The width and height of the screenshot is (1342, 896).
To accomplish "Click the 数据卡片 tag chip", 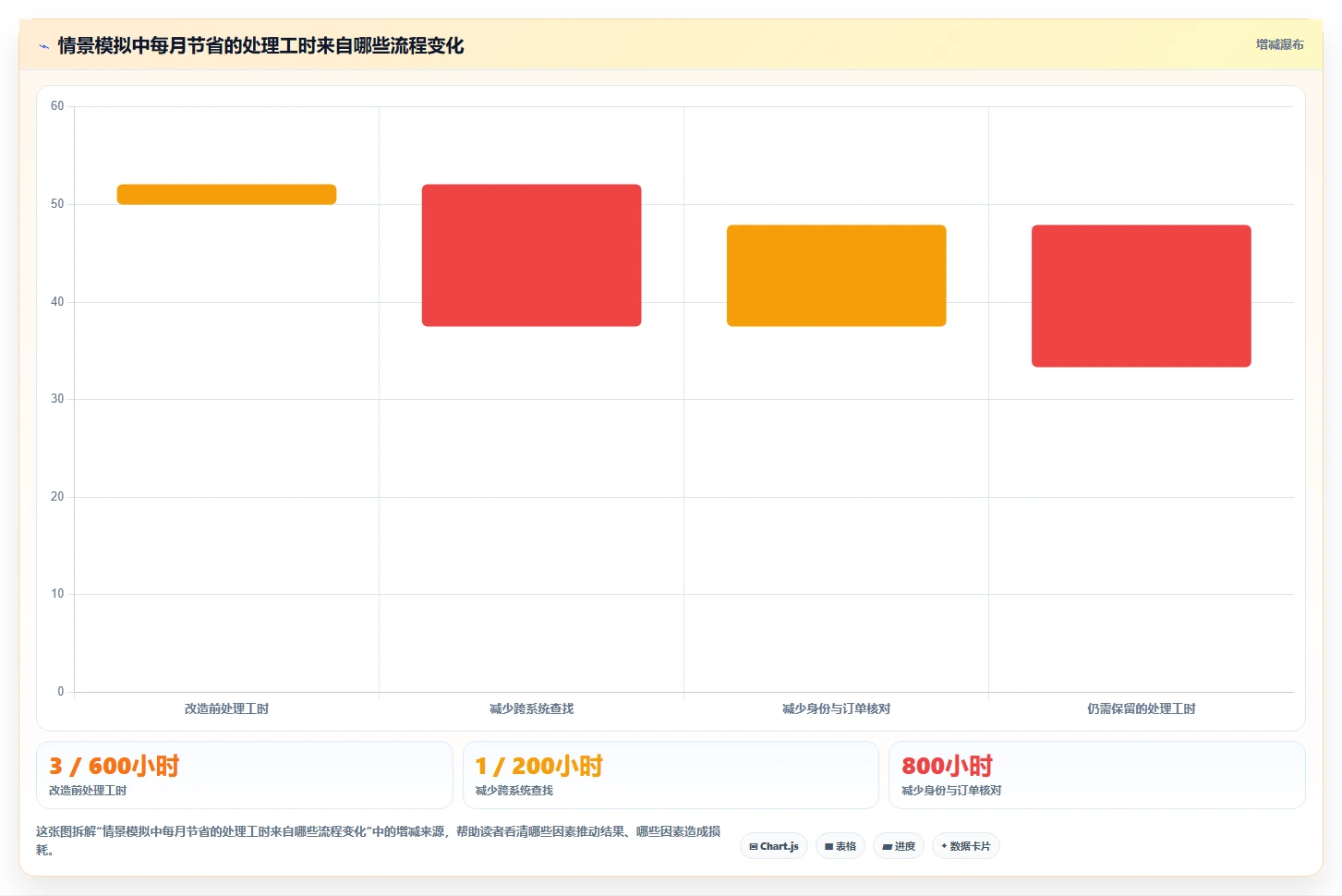I will [966, 846].
